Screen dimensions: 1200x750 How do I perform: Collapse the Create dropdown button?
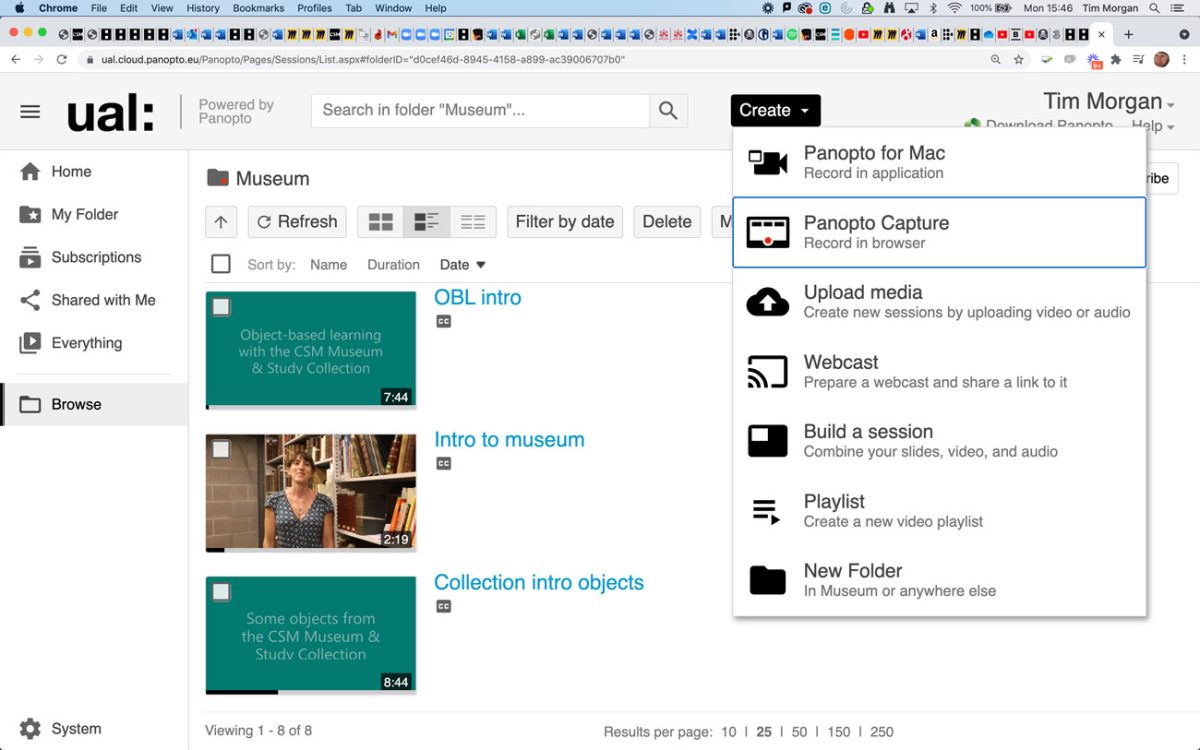pyautogui.click(x=775, y=111)
